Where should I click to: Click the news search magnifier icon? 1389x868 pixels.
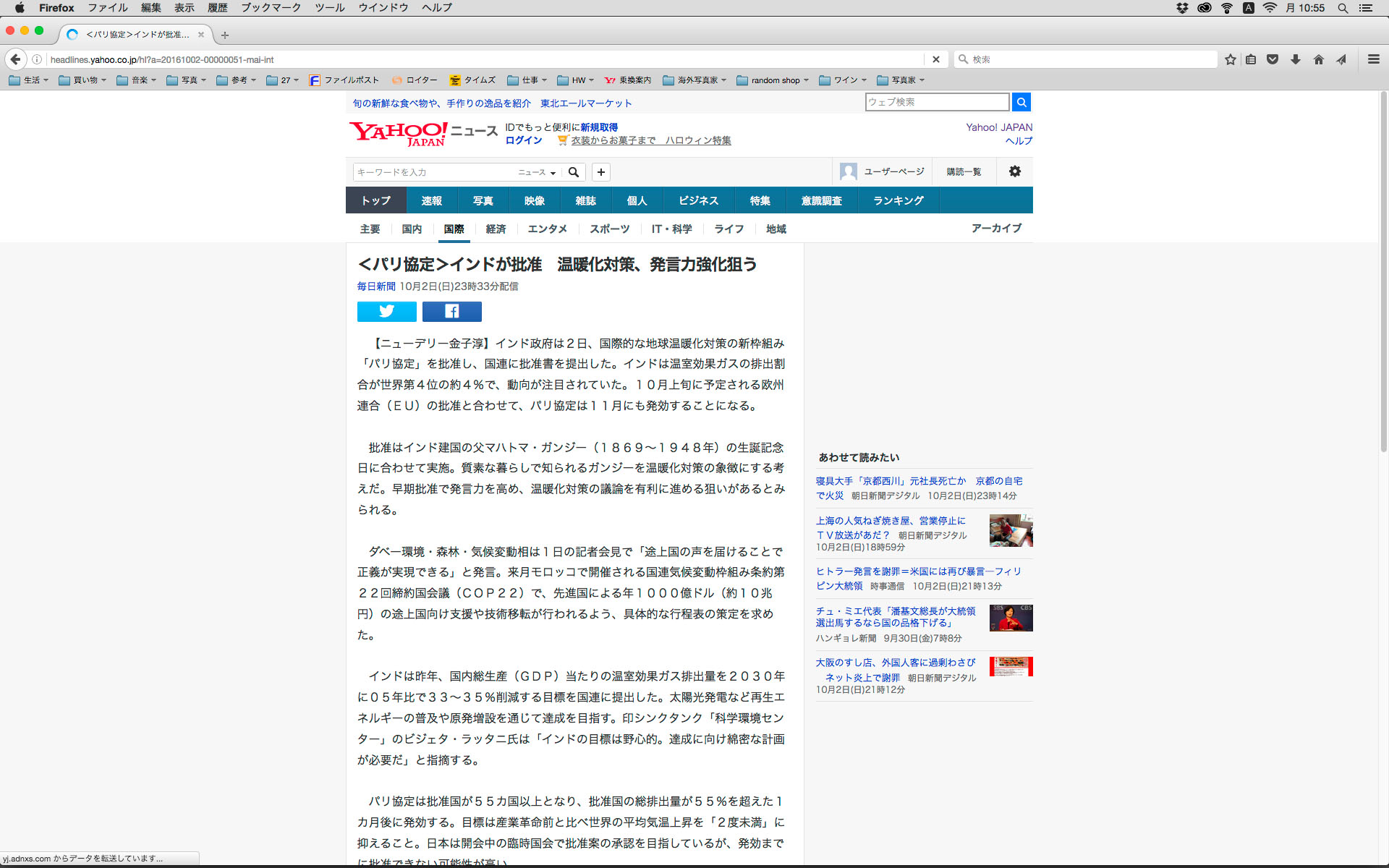574,172
